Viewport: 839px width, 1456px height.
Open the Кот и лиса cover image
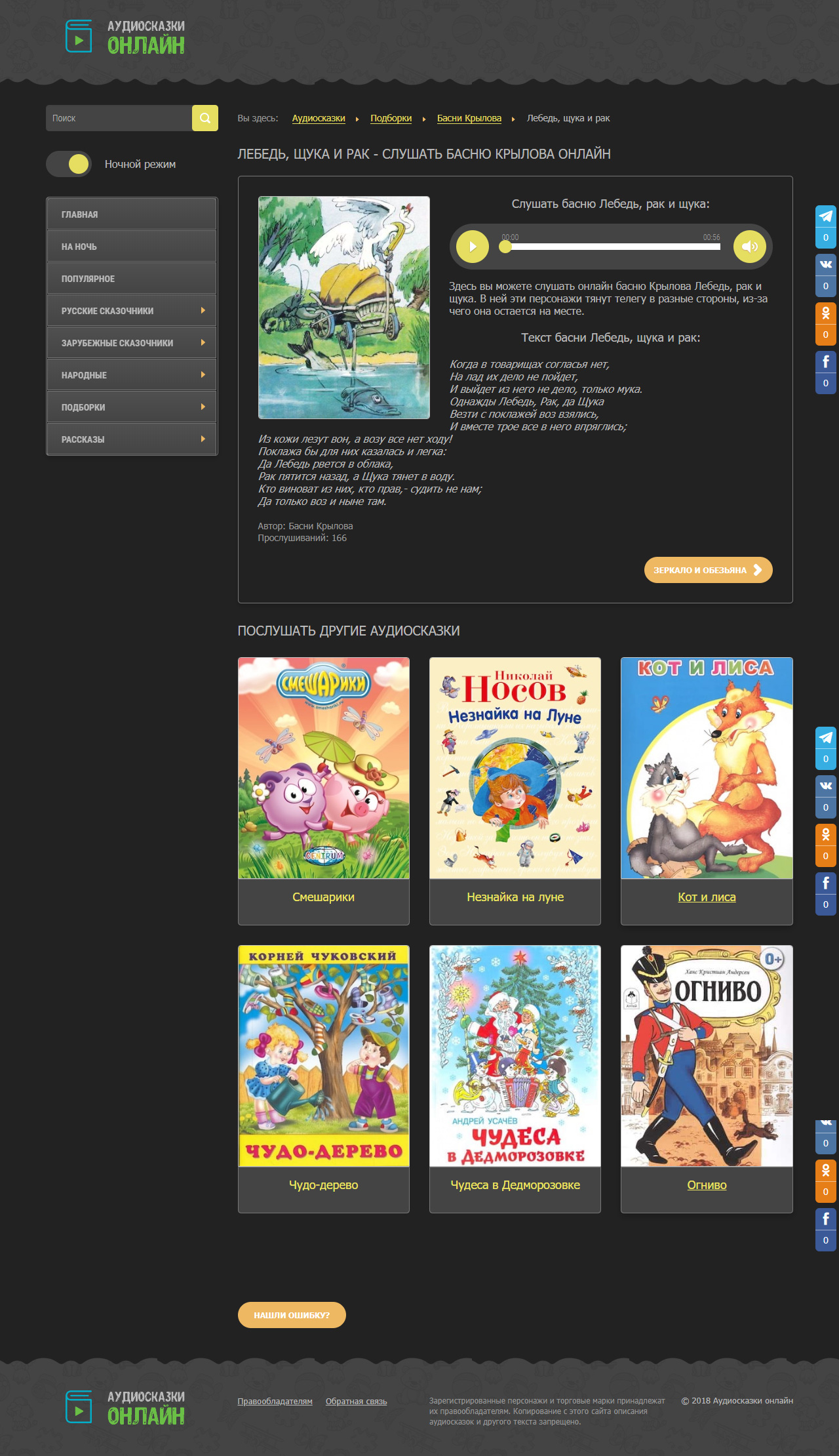[707, 768]
